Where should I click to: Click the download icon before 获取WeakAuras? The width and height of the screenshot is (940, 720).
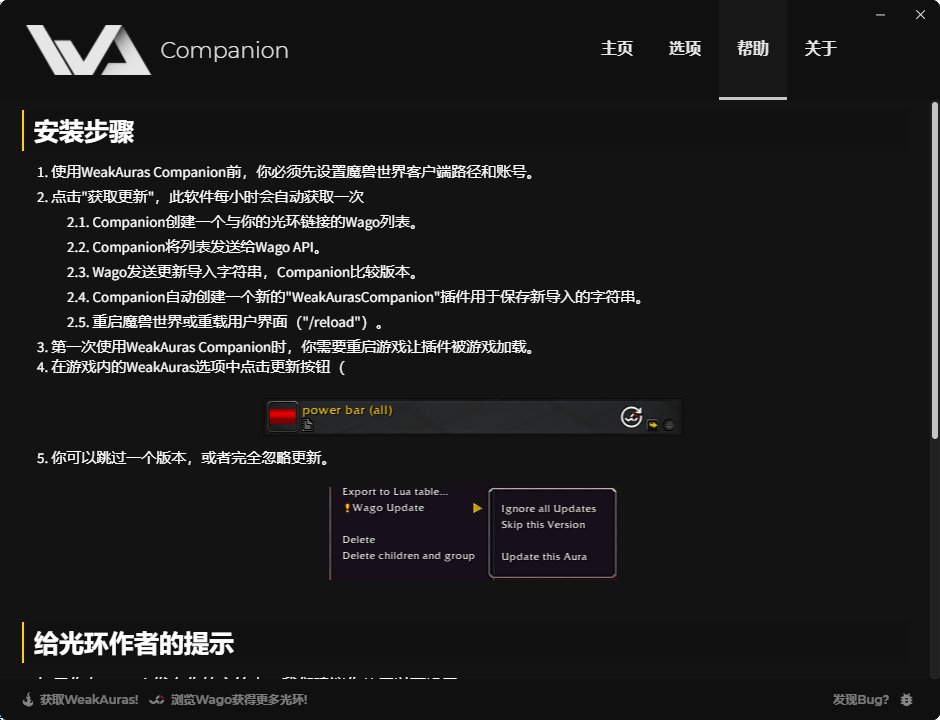(27, 700)
